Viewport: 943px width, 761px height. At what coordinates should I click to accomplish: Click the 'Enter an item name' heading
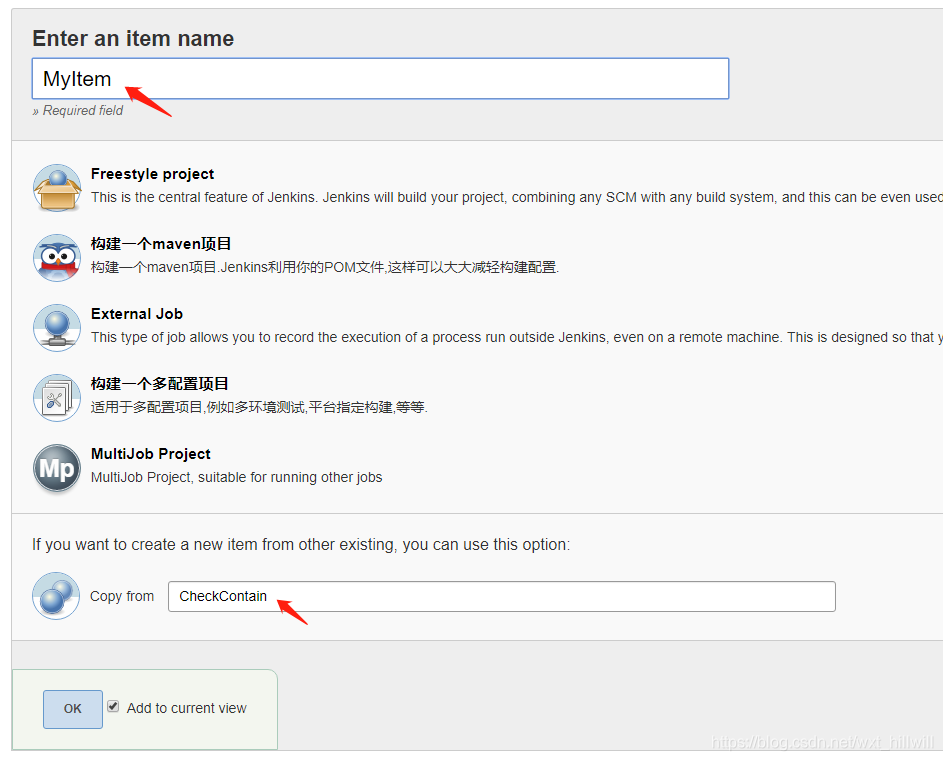[x=133, y=39]
